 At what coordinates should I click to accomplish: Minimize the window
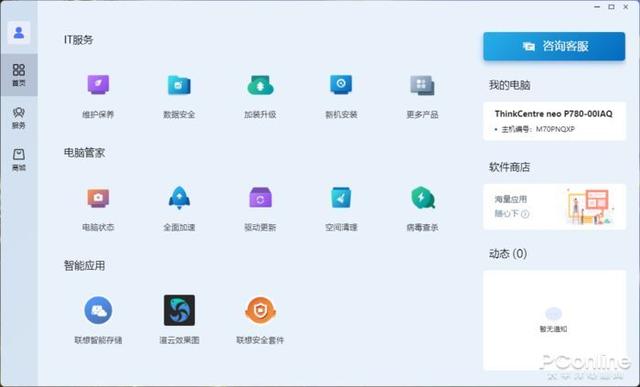597,7
